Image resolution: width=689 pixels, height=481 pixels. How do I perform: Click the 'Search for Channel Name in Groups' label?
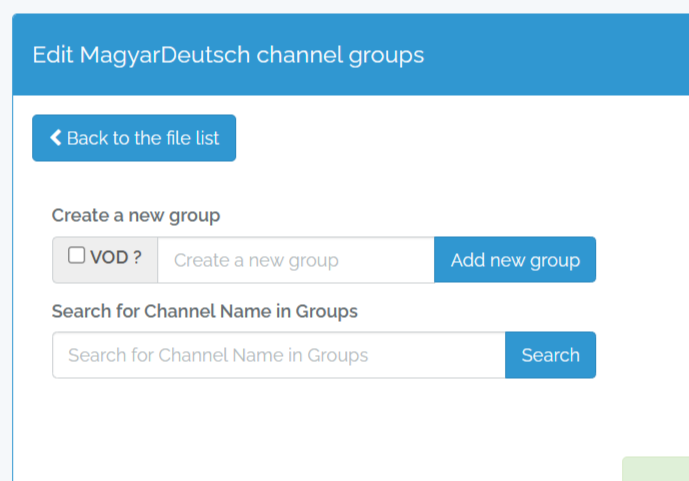click(x=205, y=311)
